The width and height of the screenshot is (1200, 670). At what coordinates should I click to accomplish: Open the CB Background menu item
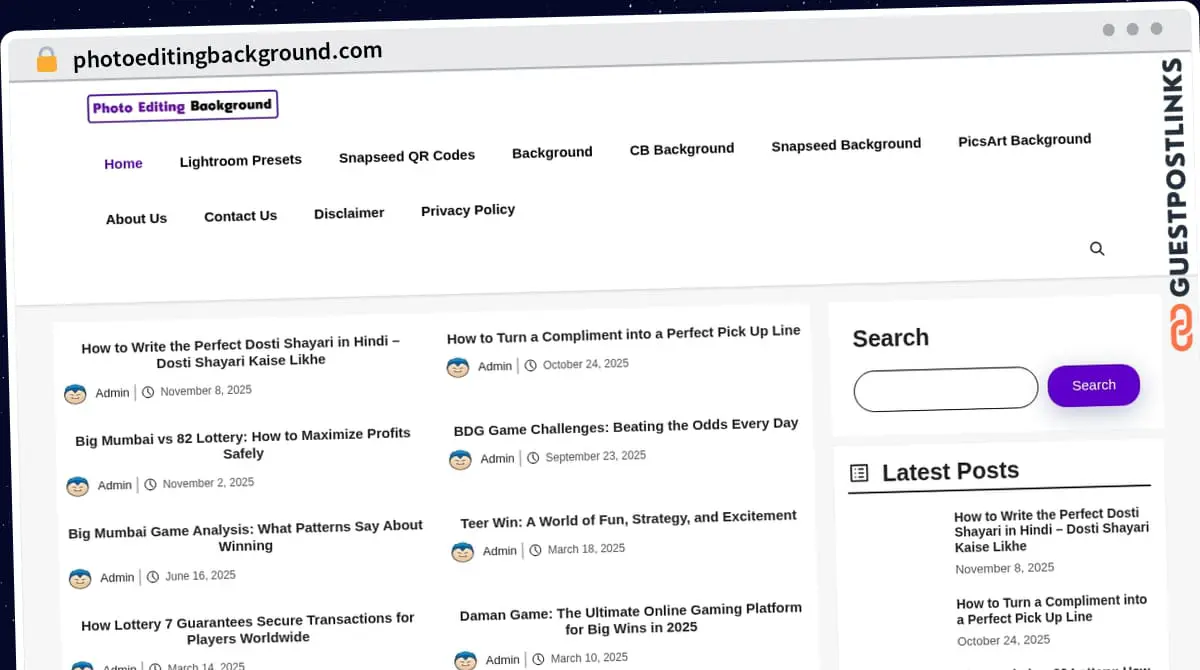[681, 149]
